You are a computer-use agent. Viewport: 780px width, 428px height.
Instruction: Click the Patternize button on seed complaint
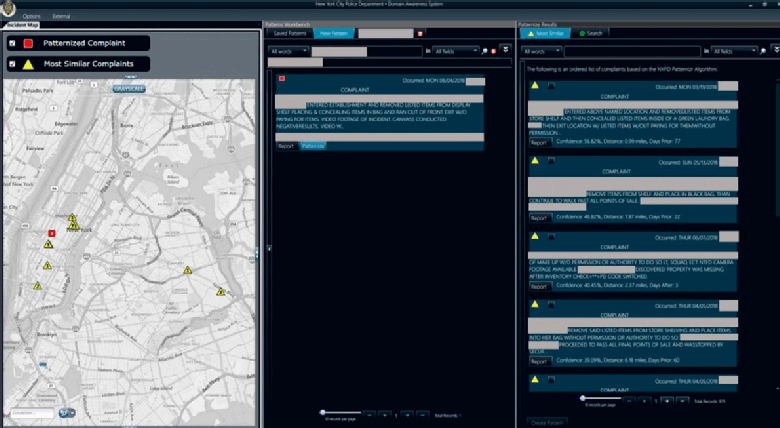coord(313,146)
